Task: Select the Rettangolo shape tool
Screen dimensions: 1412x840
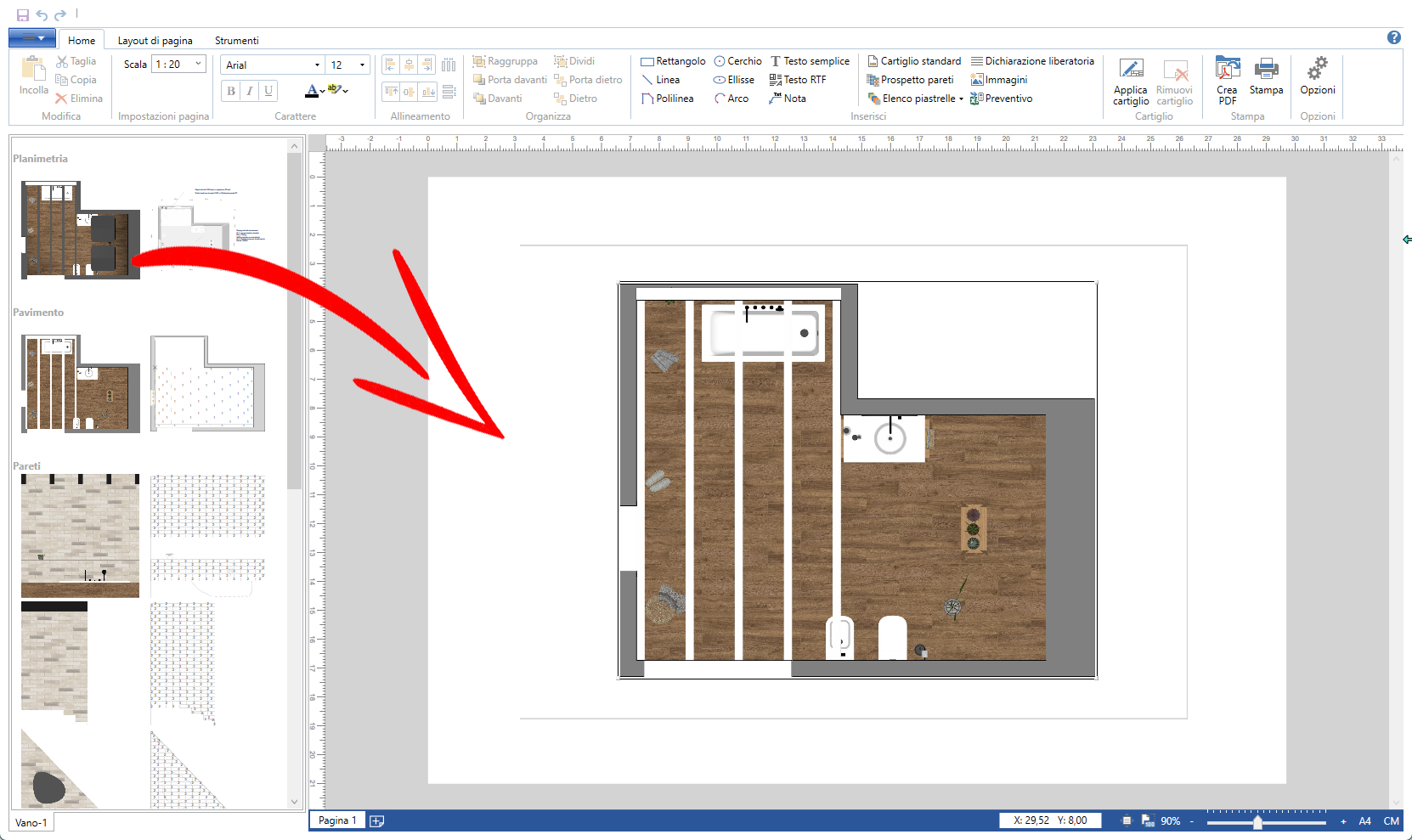Action: pos(673,61)
